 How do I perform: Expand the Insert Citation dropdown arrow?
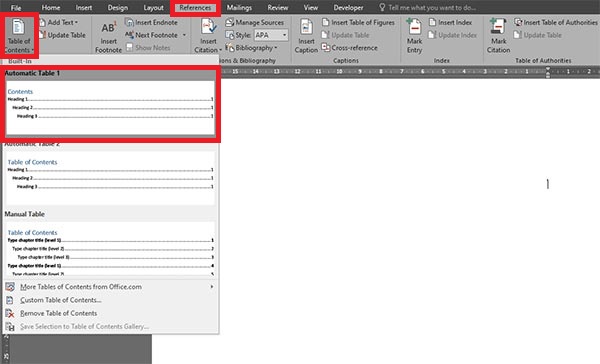(220, 50)
